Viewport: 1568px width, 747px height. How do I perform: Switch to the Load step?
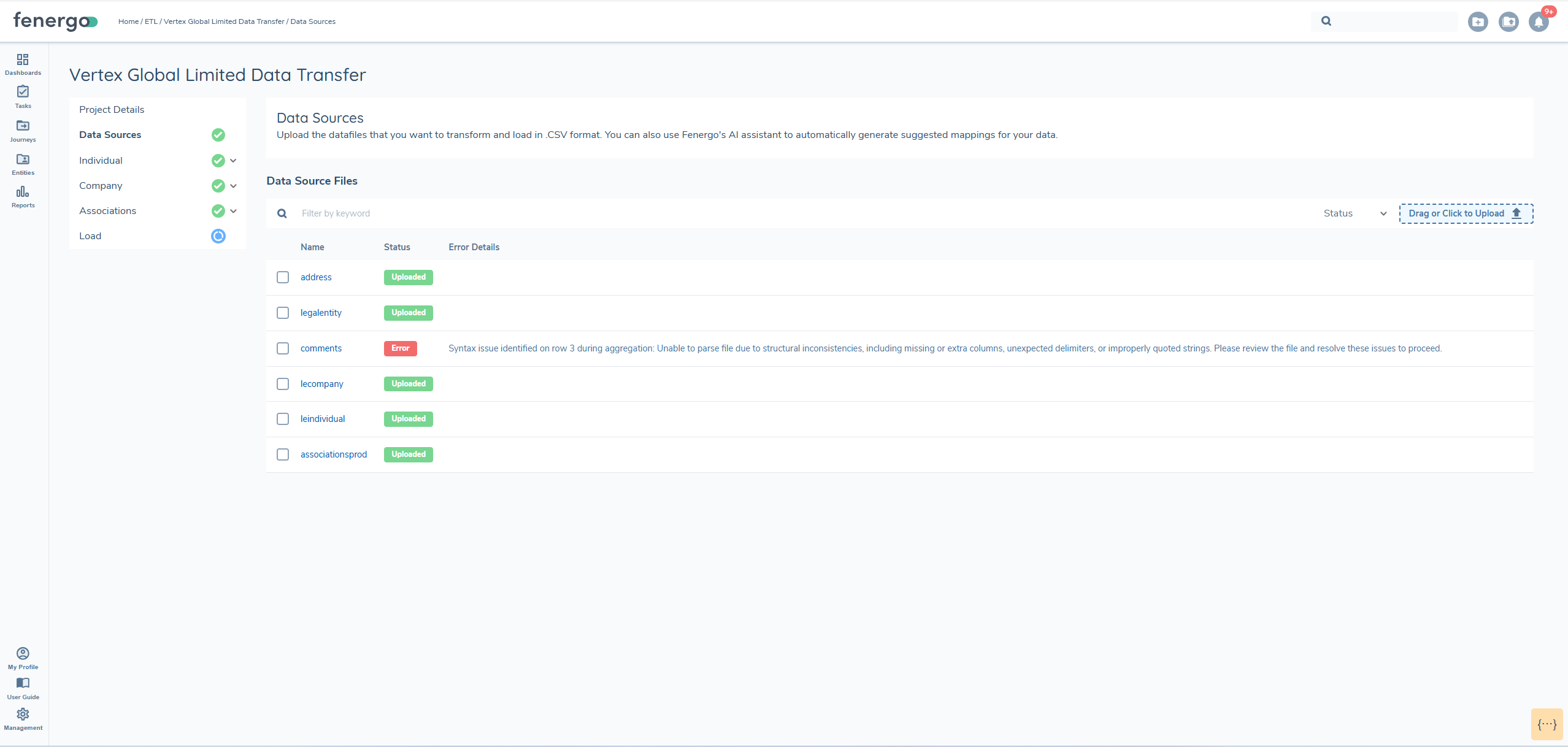tap(90, 236)
